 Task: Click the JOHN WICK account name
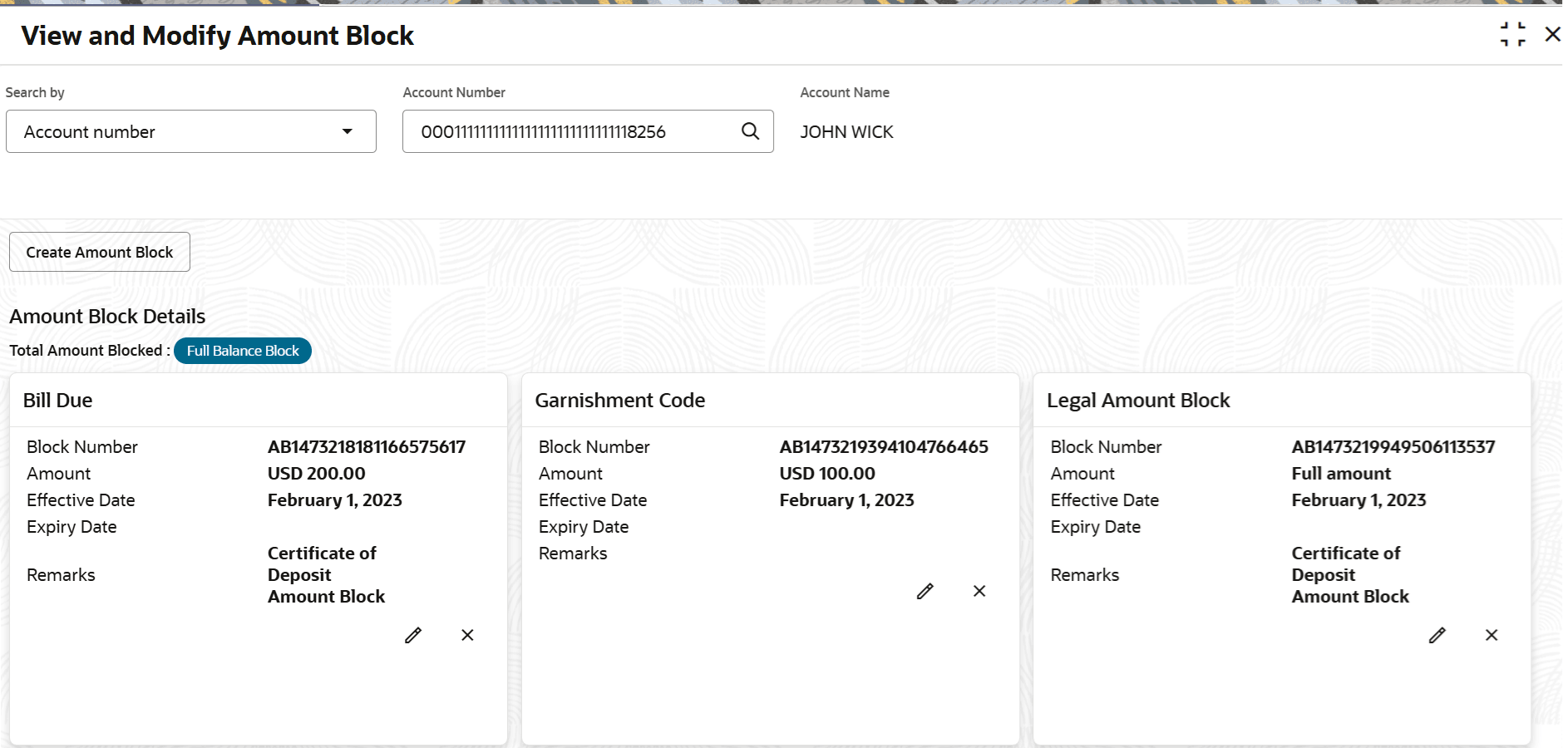[x=847, y=132]
